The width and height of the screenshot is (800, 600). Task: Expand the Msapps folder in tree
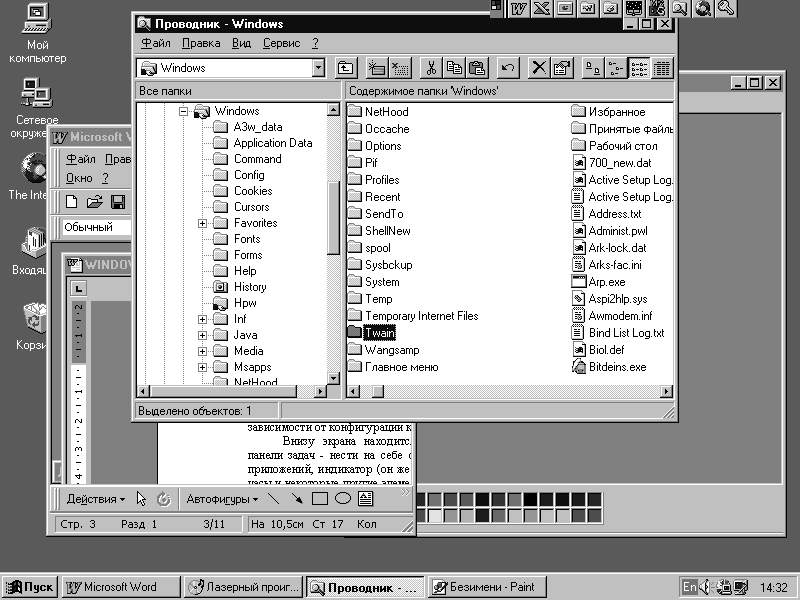pos(203,367)
